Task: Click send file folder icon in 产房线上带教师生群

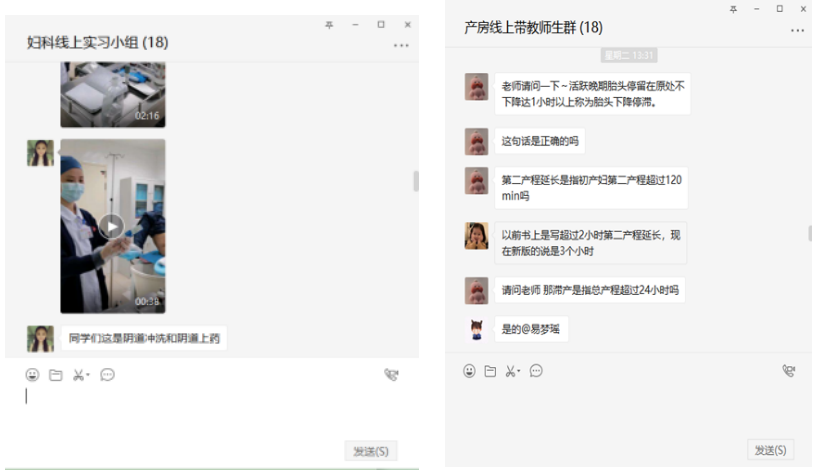Action: pyautogui.click(x=490, y=371)
